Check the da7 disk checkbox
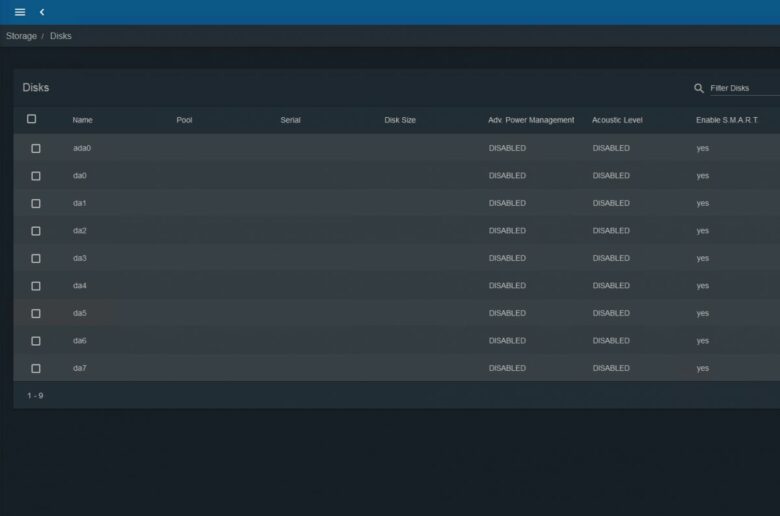Screen dimensions: 780x516 [36, 369]
